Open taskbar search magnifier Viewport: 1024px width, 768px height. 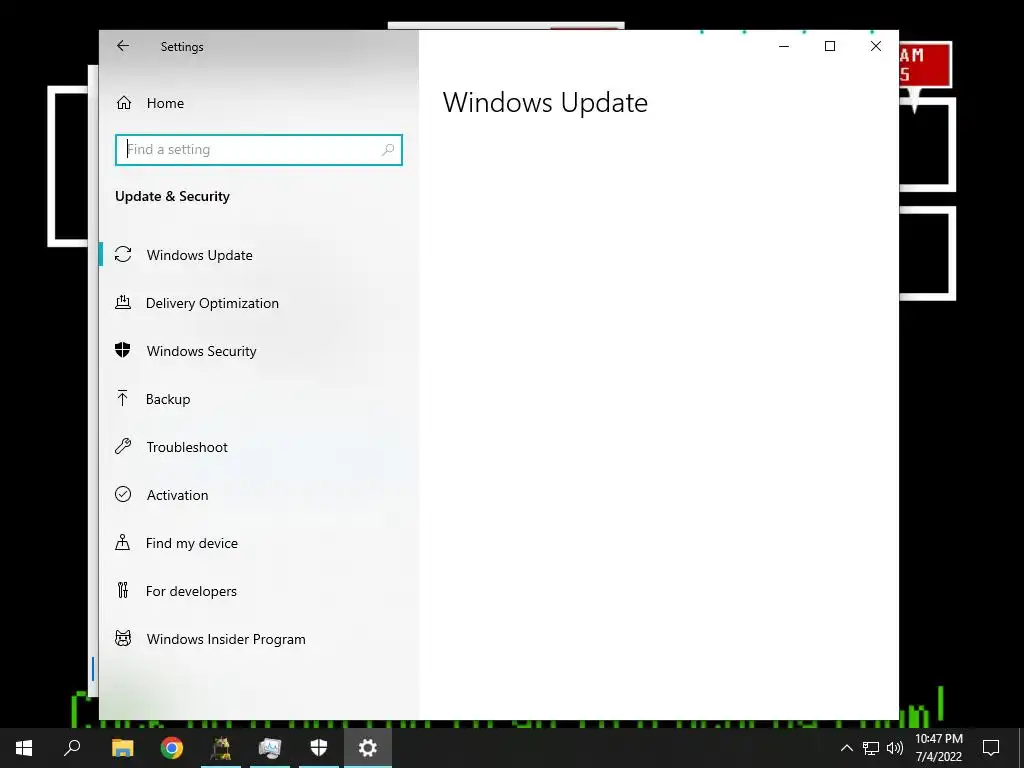pos(72,748)
